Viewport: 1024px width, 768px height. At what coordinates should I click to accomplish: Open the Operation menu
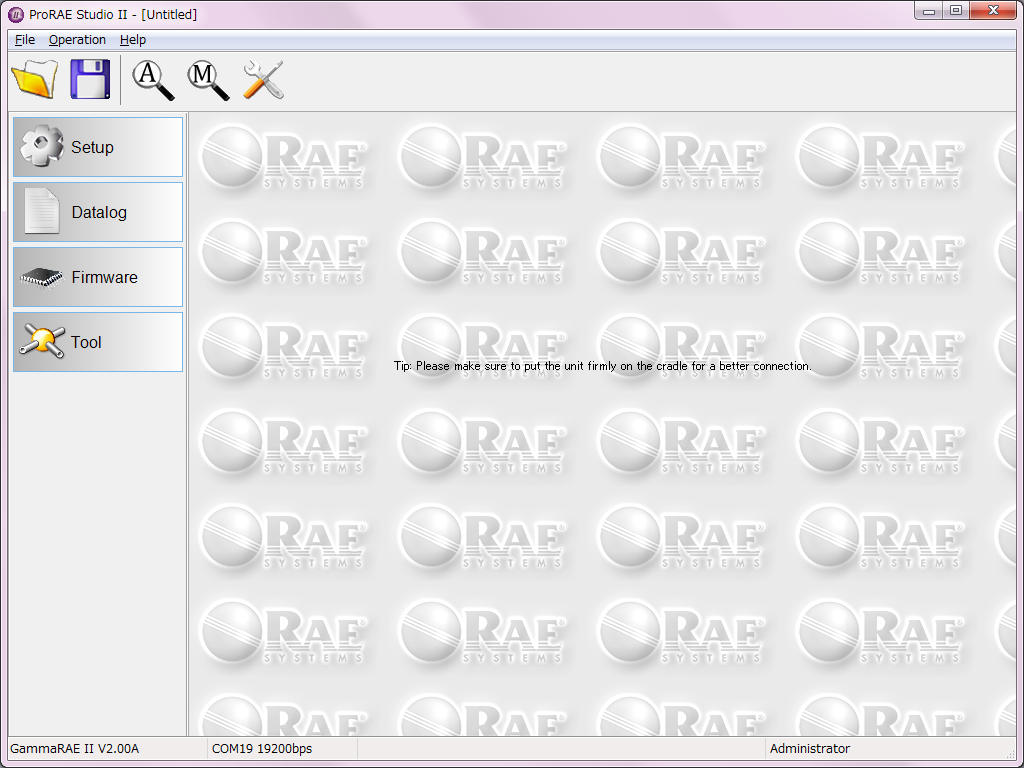tap(77, 40)
